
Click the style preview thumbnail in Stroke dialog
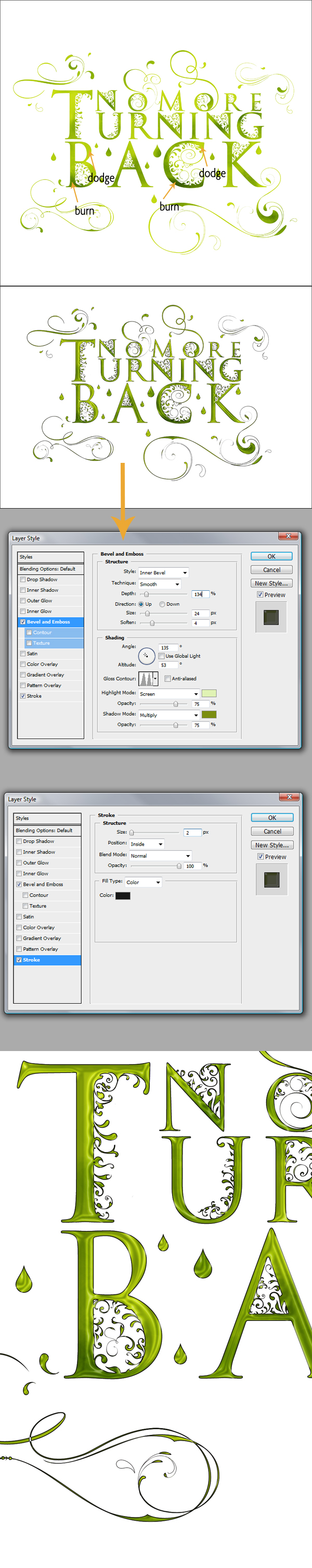click(x=271, y=879)
